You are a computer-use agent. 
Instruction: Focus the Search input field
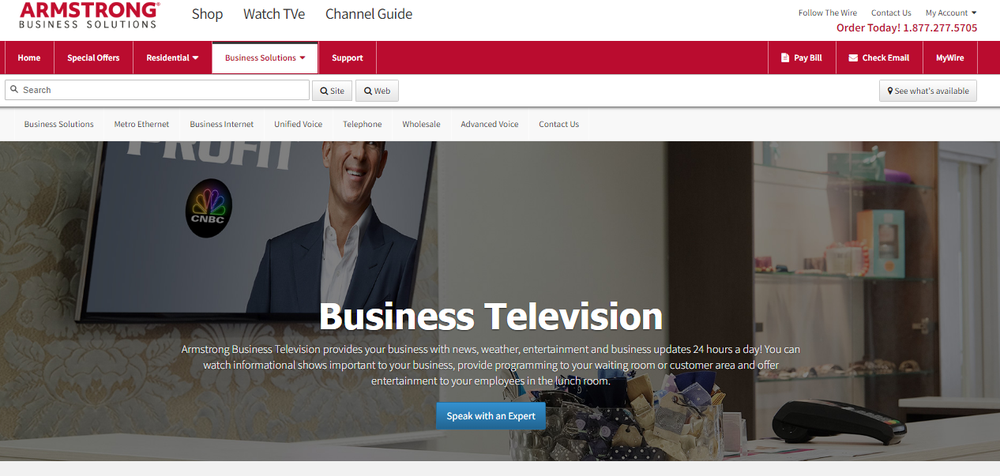[x=157, y=90]
